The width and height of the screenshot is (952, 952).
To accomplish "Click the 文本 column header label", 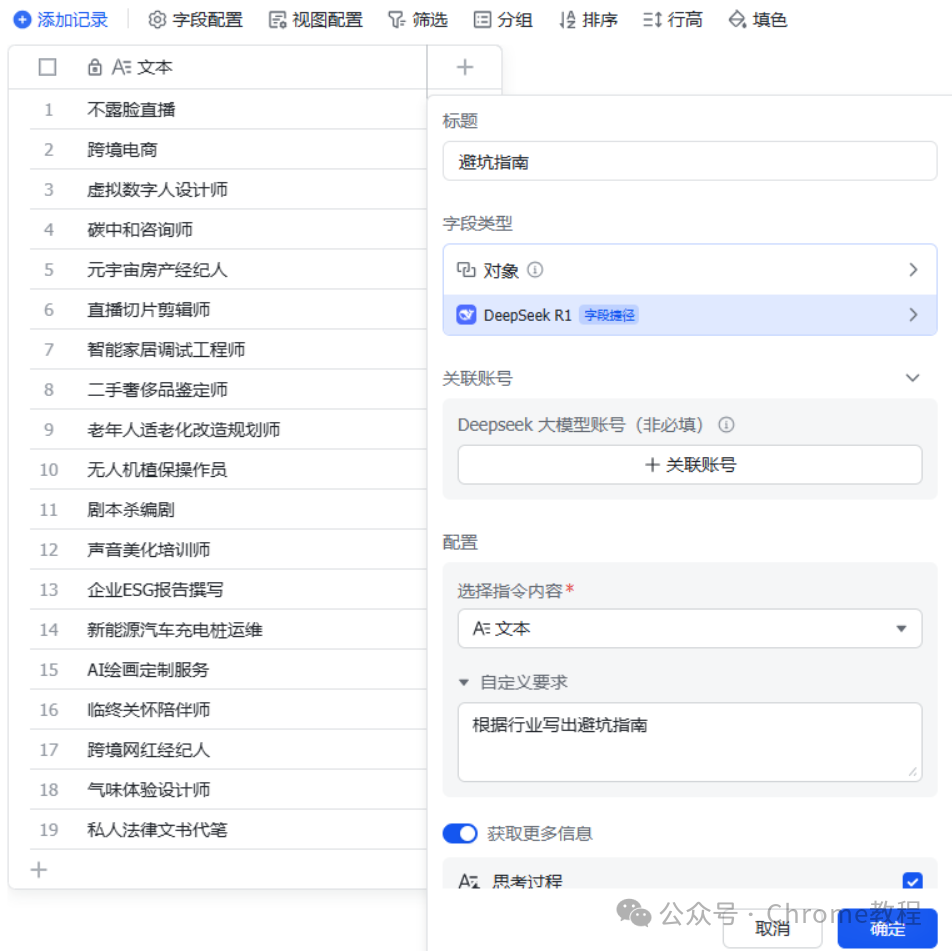I will tap(154, 67).
